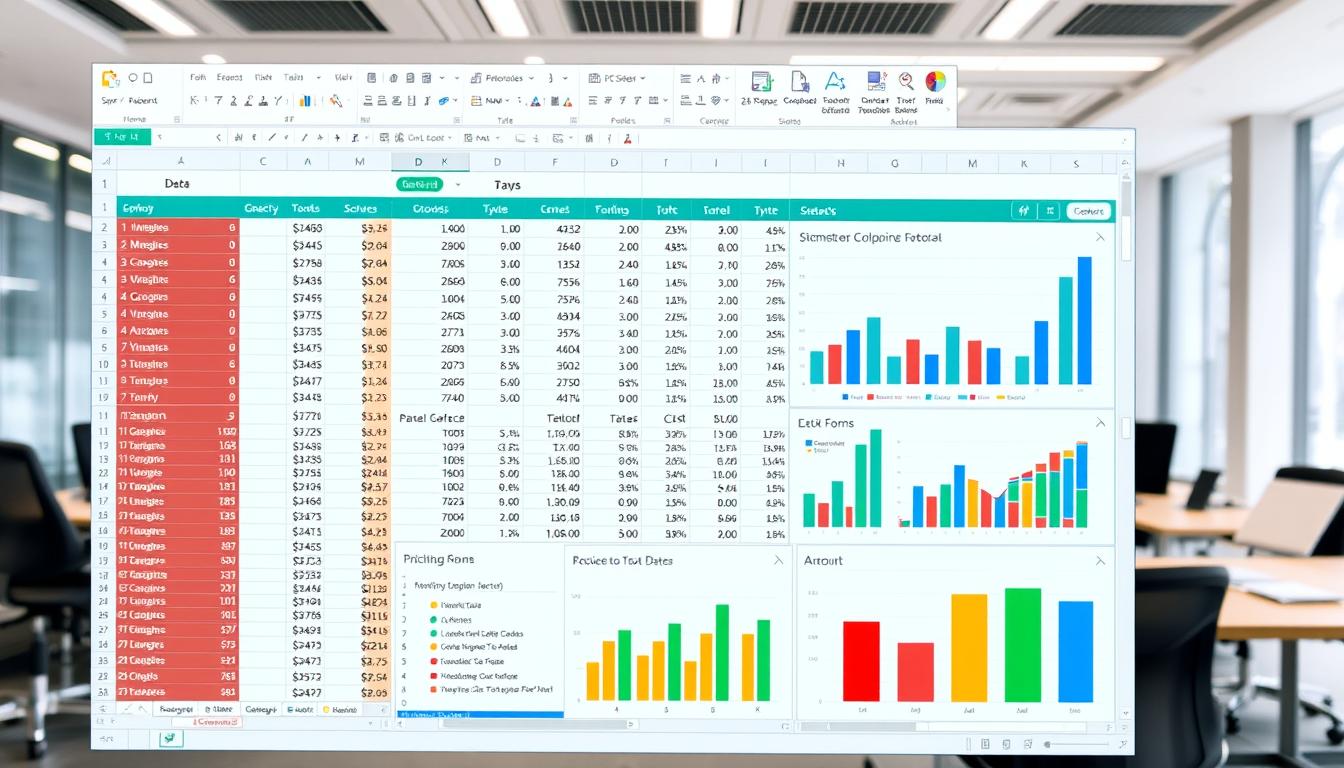Select column header F
This screenshot has height=768, width=1344.
(554, 161)
